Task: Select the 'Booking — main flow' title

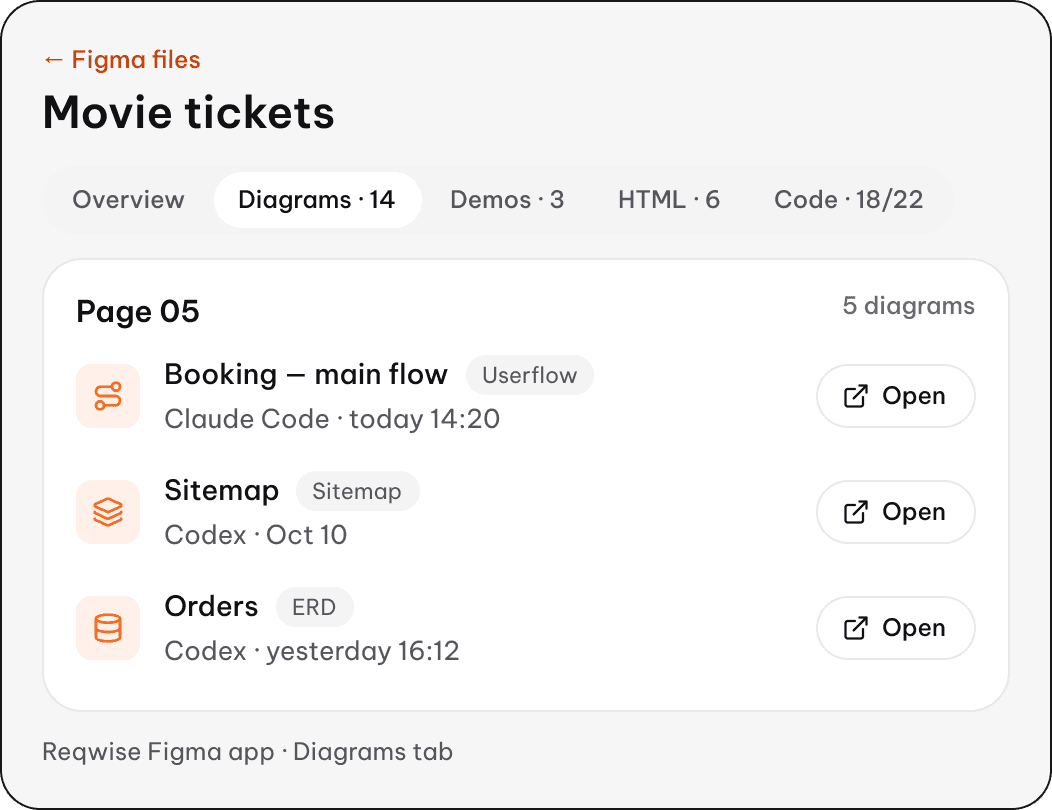Action: tap(306, 374)
